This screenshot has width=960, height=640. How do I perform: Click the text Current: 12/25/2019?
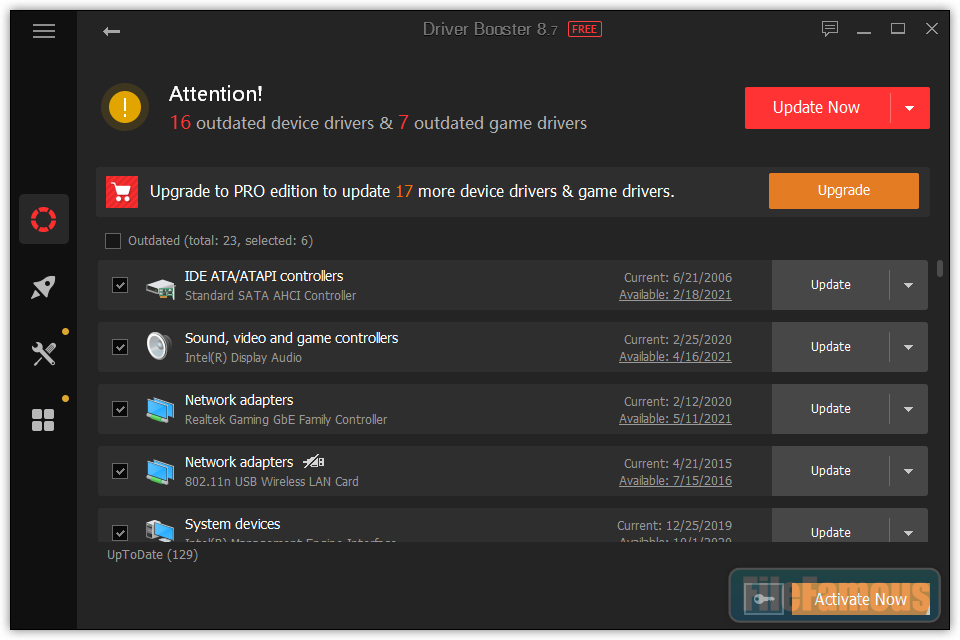point(675,525)
